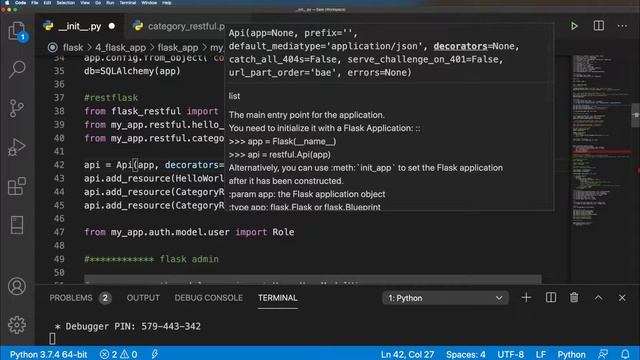Click the lightning icon in status bar

click(155, 354)
